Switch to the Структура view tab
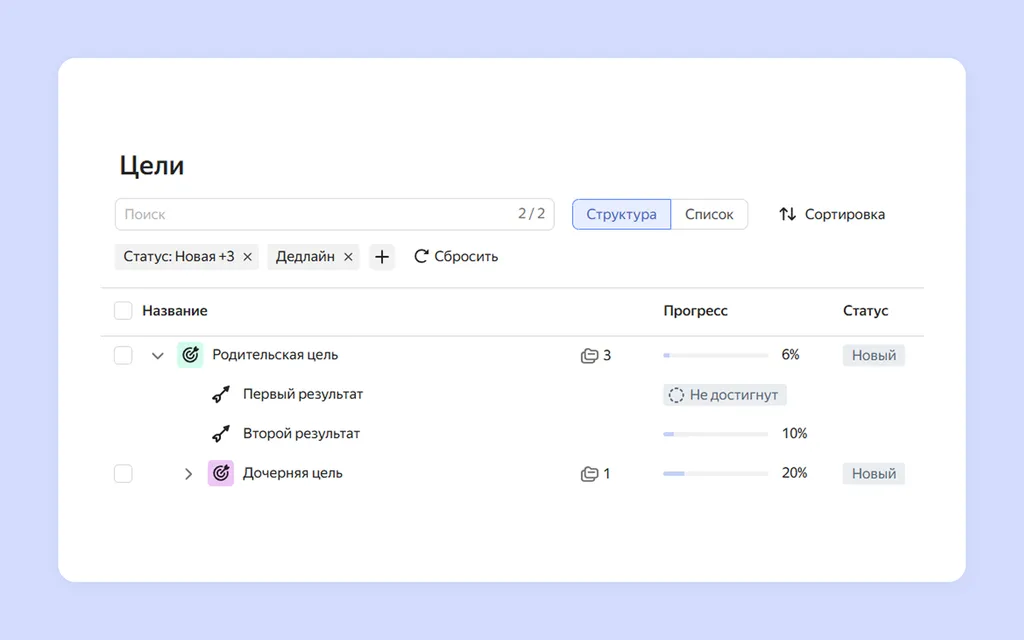Image resolution: width=1024 pixels, height=640 pixels. point(621,214)
